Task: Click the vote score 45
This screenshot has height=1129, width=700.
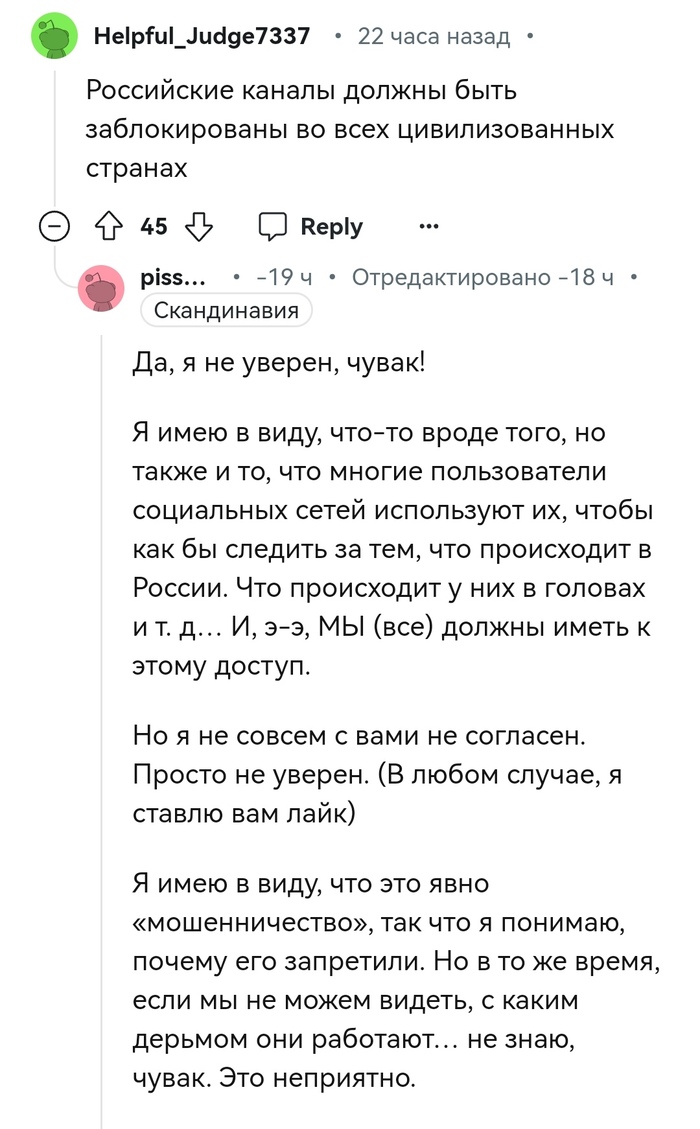Action: tap(154, 226)
